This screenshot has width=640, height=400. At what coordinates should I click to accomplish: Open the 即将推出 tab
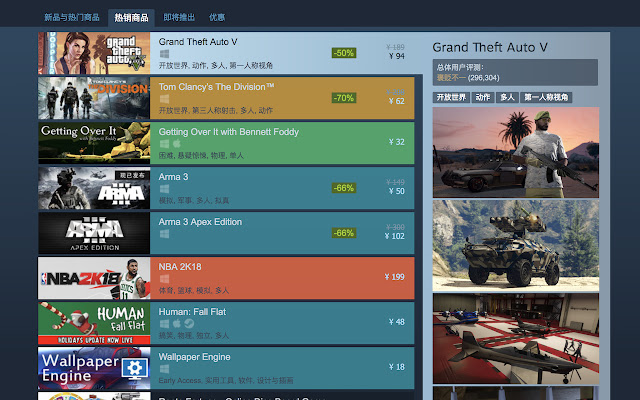coord(179,18)
